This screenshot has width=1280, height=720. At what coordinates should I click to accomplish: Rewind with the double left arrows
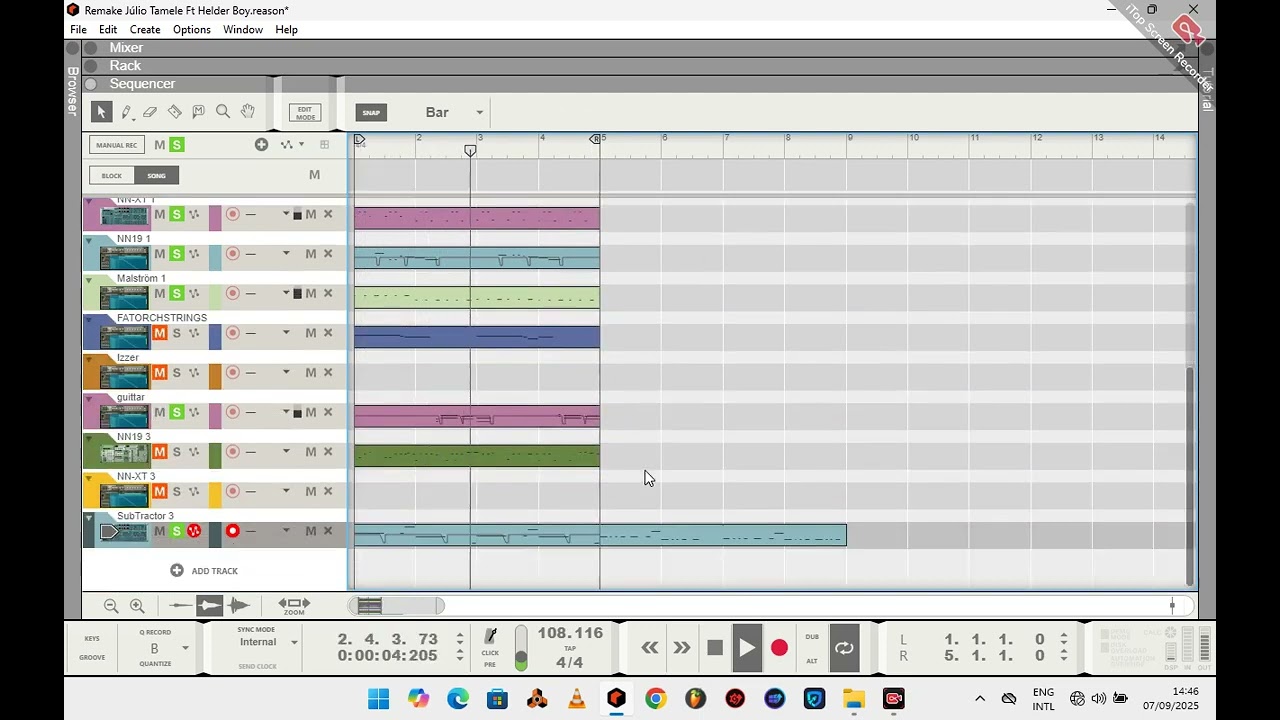point(650,648)
